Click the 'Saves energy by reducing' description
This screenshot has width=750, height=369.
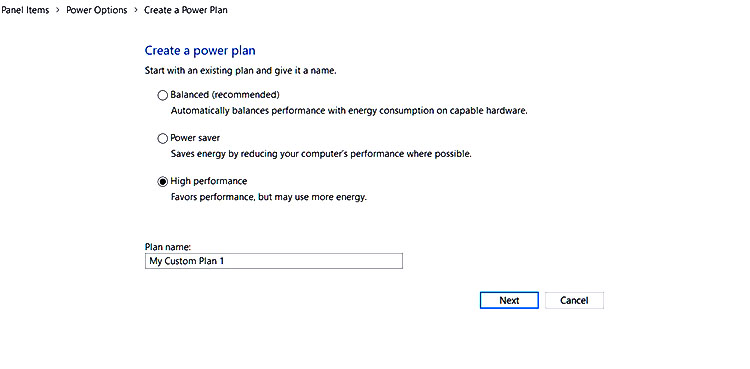(x=321, y=154)
